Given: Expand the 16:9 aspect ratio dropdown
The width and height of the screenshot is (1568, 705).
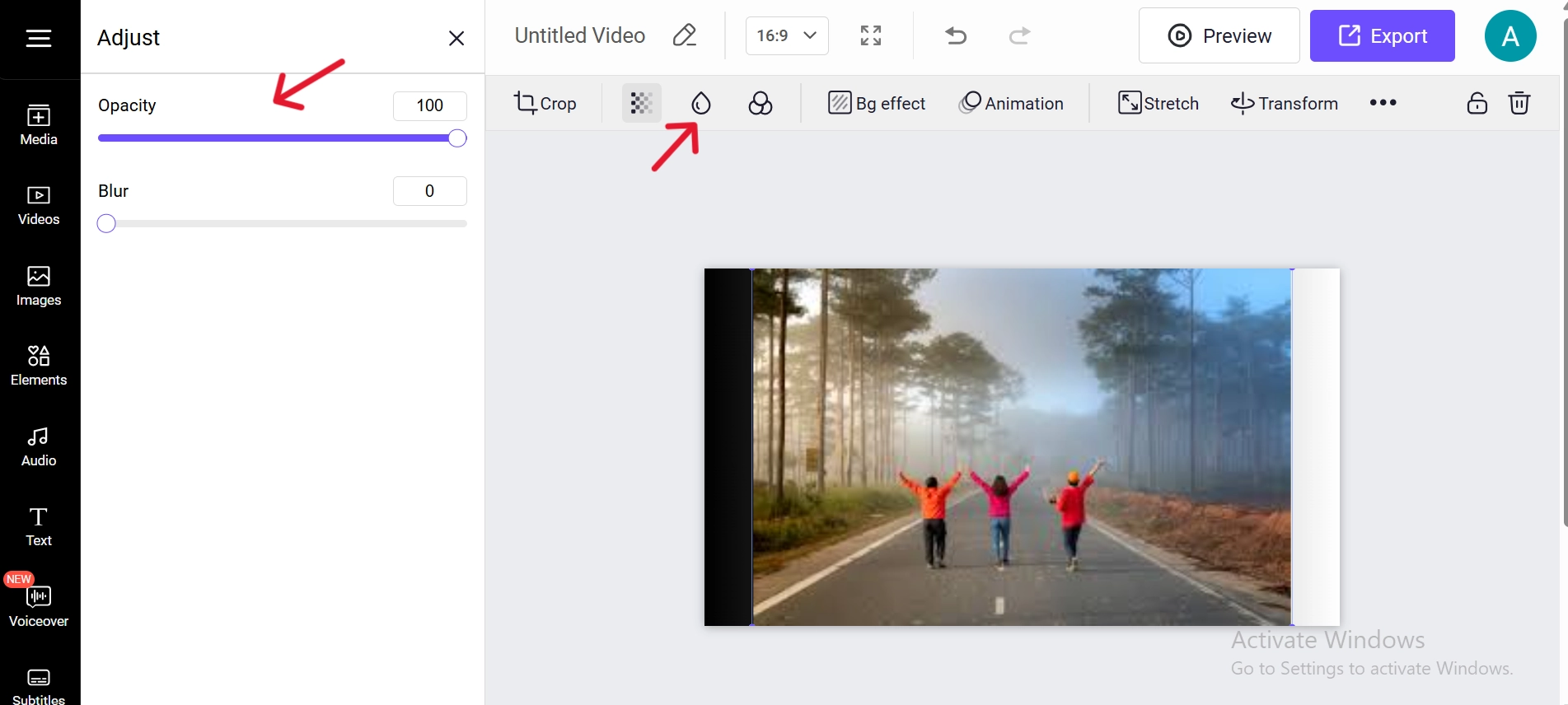Looking at the screenshot, I should [787, 35].
